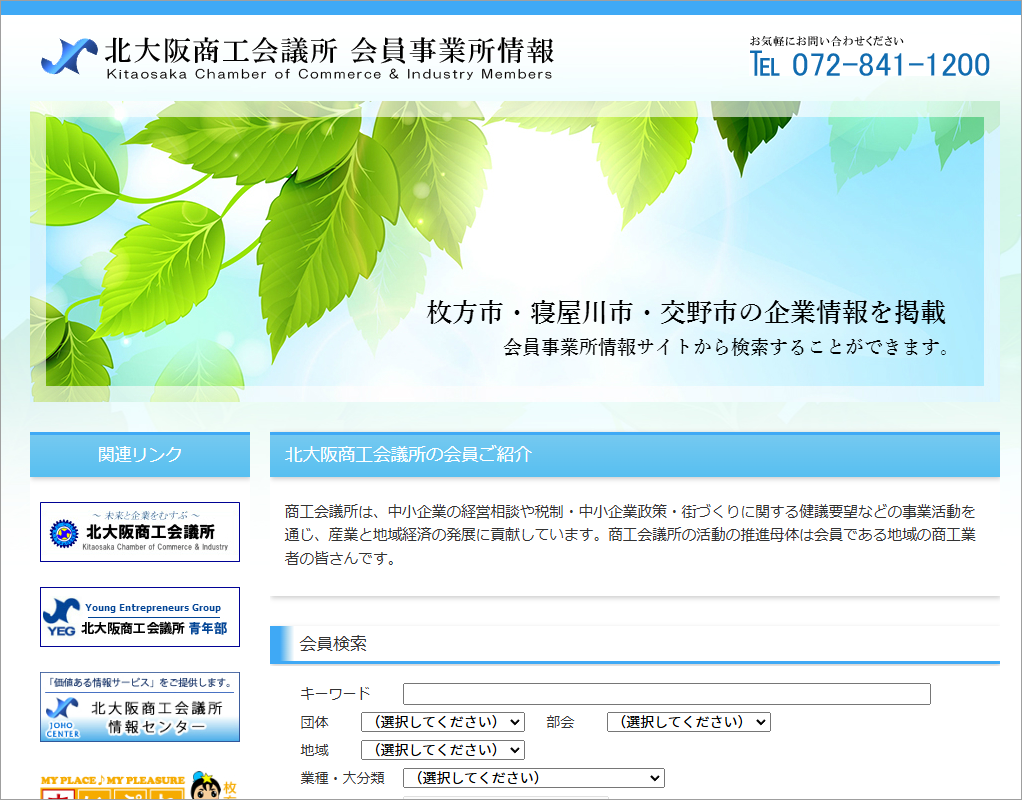Expand the 地域 dropdown
The width and height of the screenshot is (1022, 800).
tap(443, 750)
